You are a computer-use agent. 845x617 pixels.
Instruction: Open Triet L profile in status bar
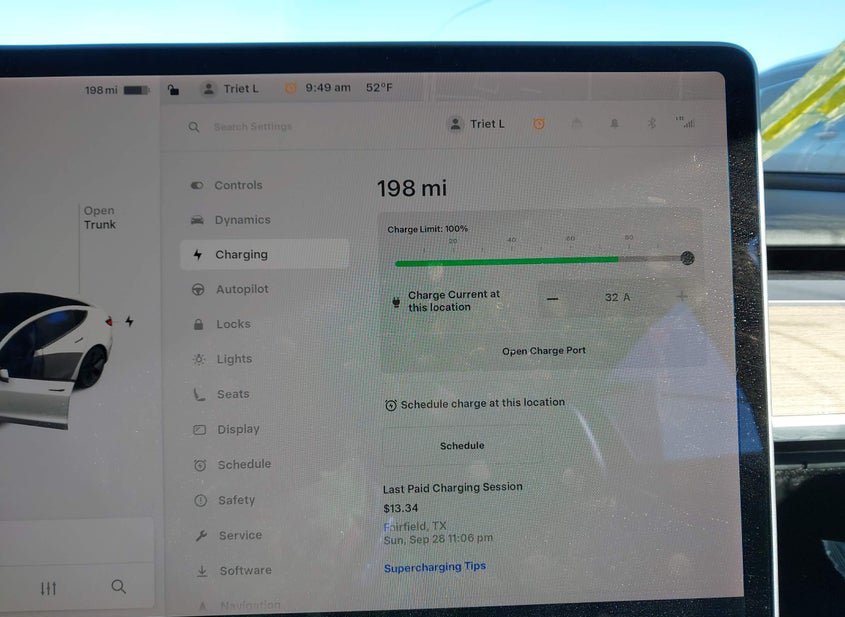click(230, 89)
